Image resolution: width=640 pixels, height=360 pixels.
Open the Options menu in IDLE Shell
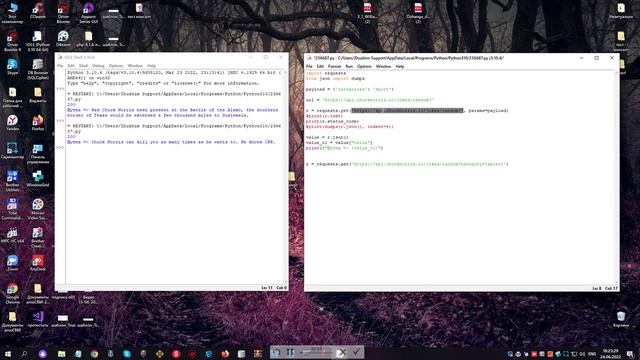point(116,66)
